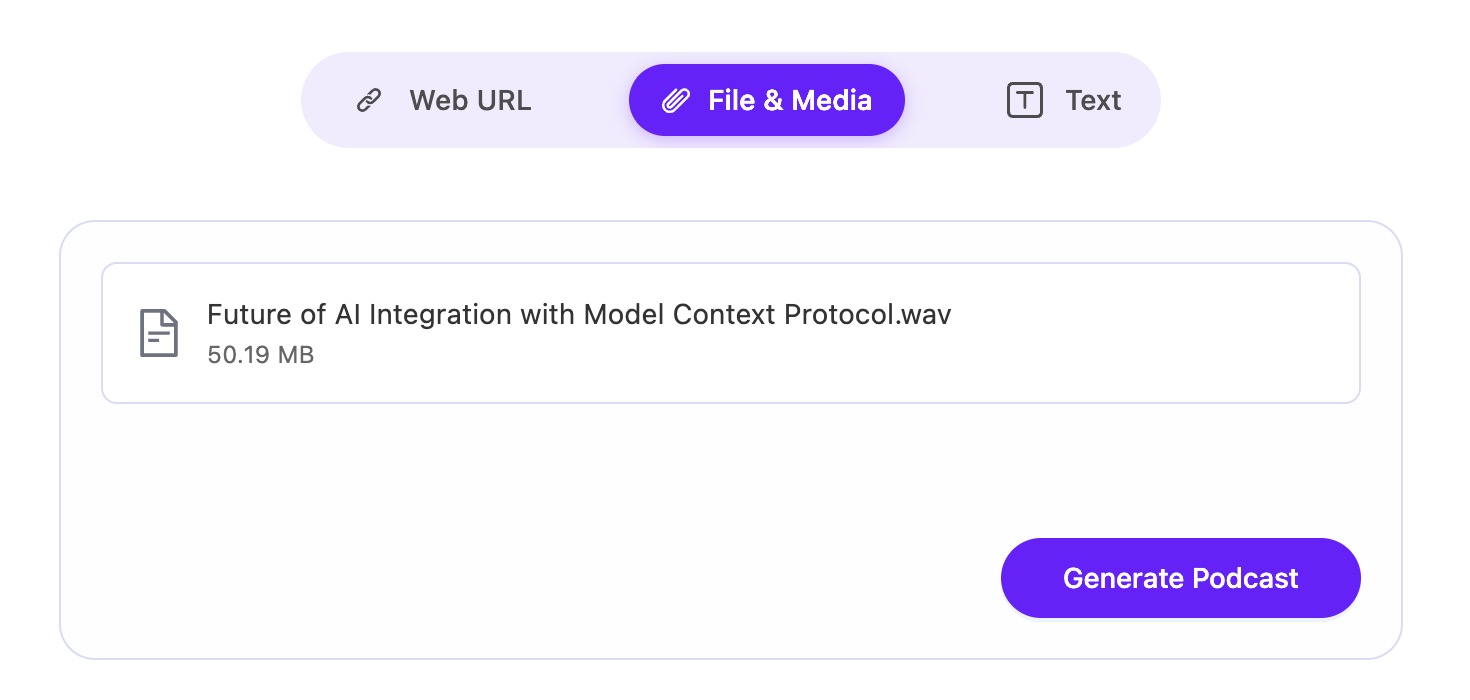Screen dimensions: 1470x700
Task: Click the "Text" word in the source switcher
Action: point(1093,101)
